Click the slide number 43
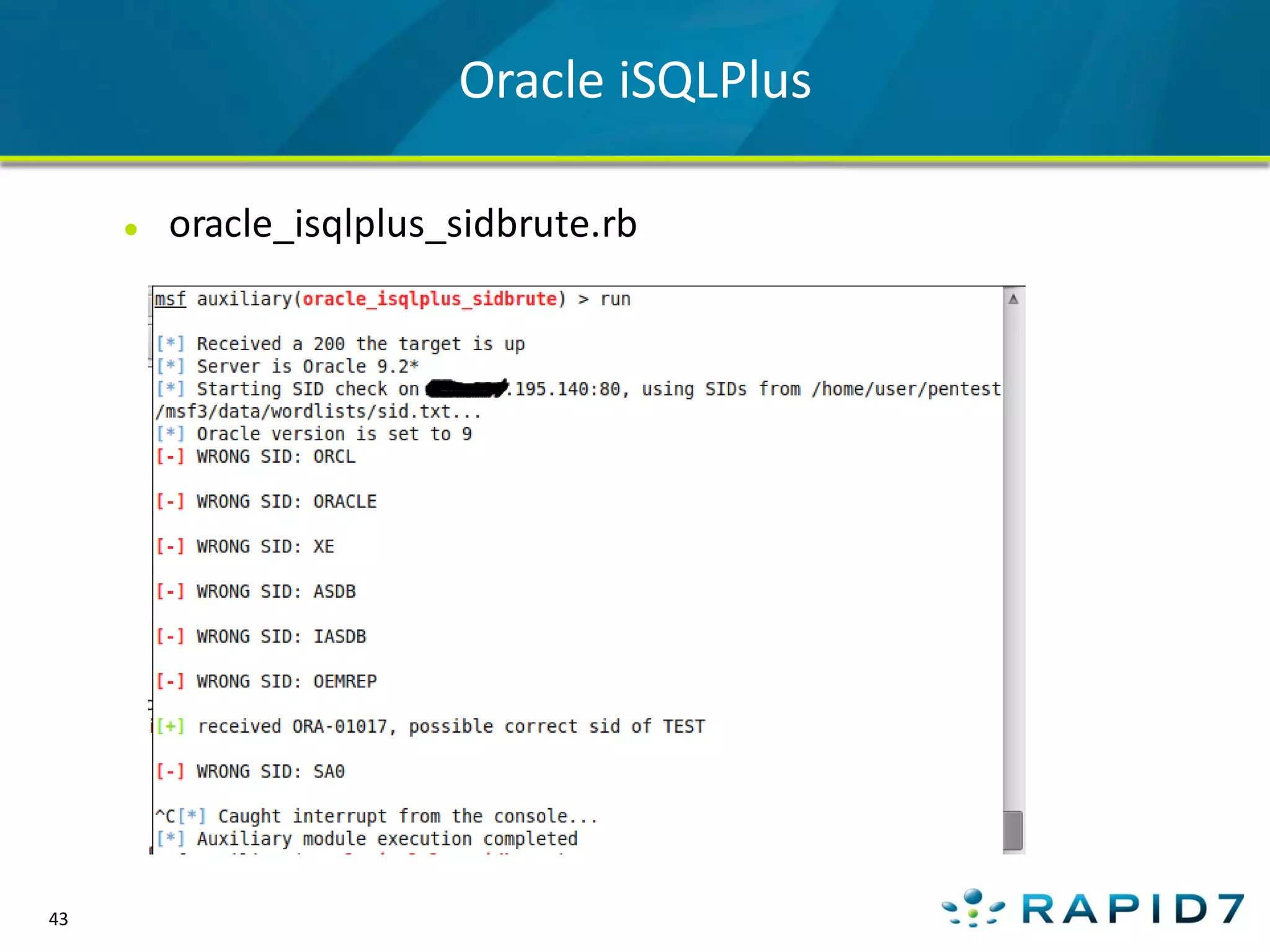Image resolution: width=1270 pixels, height=952 pixels. pyautogui.click(x=58, y=919)
